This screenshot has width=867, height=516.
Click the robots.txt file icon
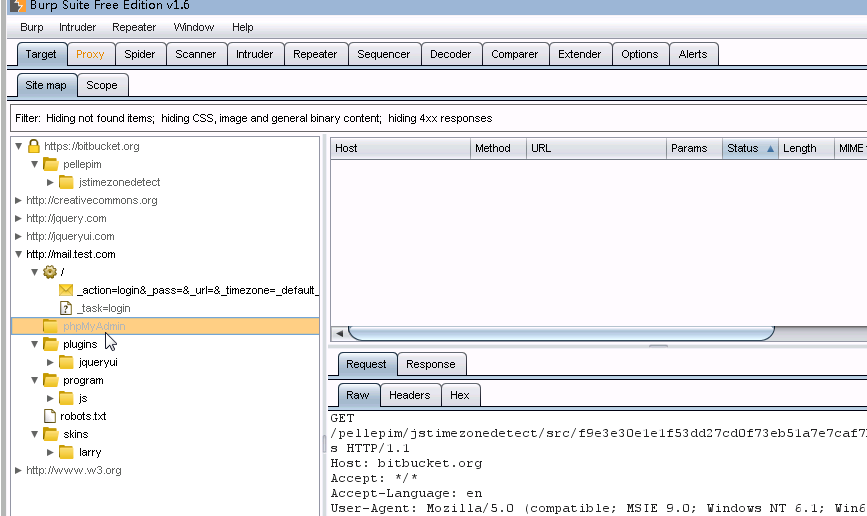50,416
